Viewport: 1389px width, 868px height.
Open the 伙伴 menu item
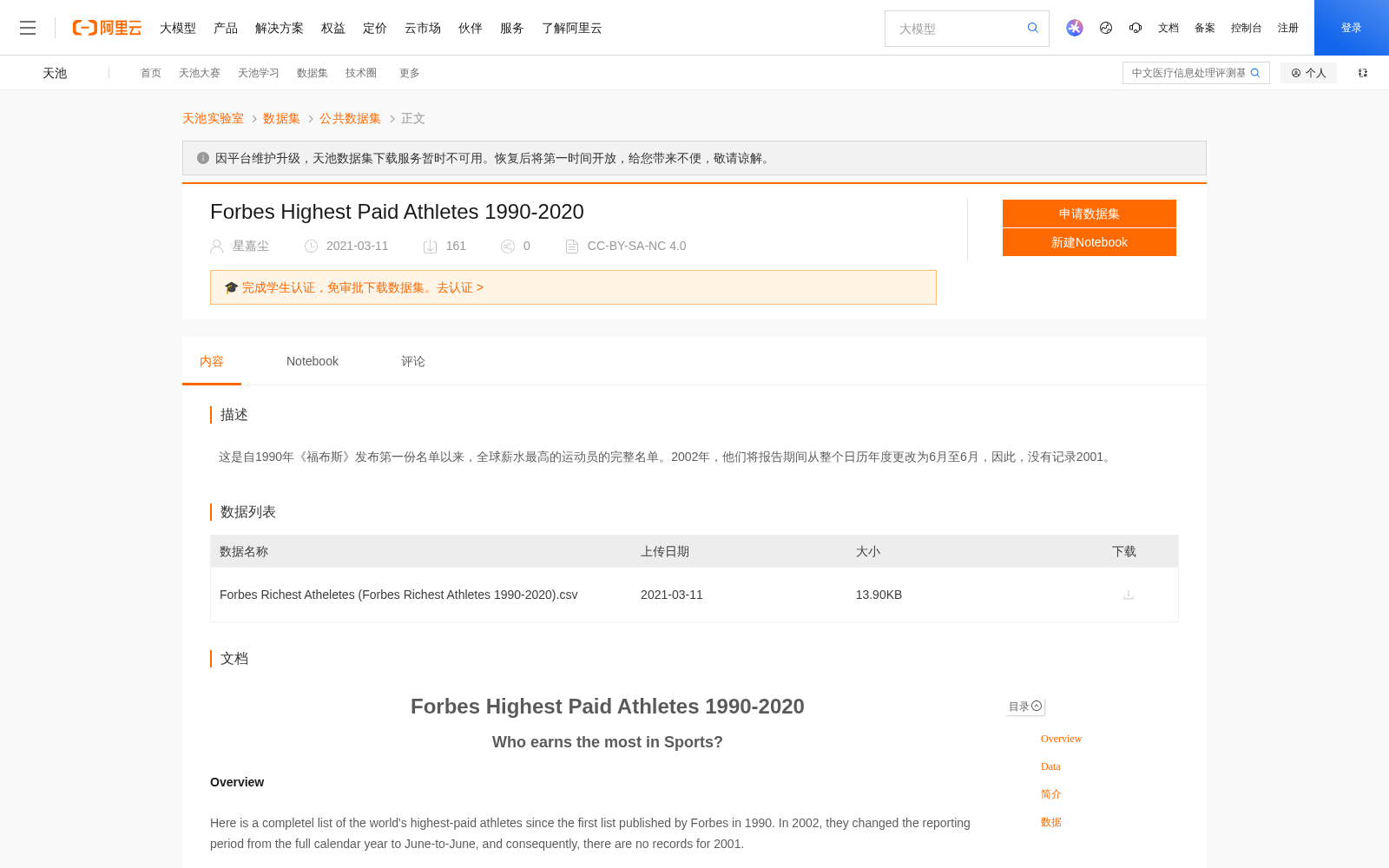point(471,28)
